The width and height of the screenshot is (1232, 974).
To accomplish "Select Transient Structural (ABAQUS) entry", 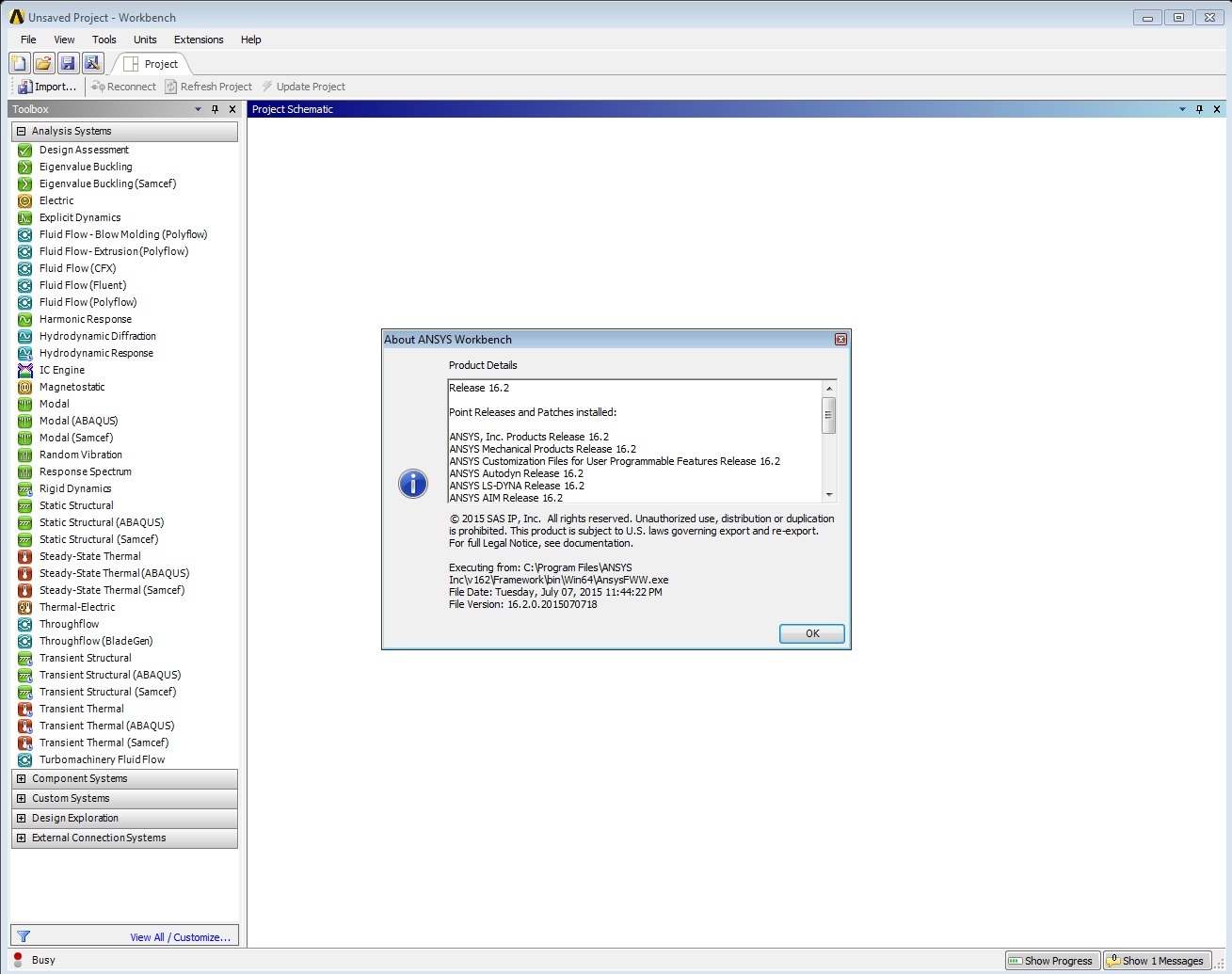I will click(110, 675).
